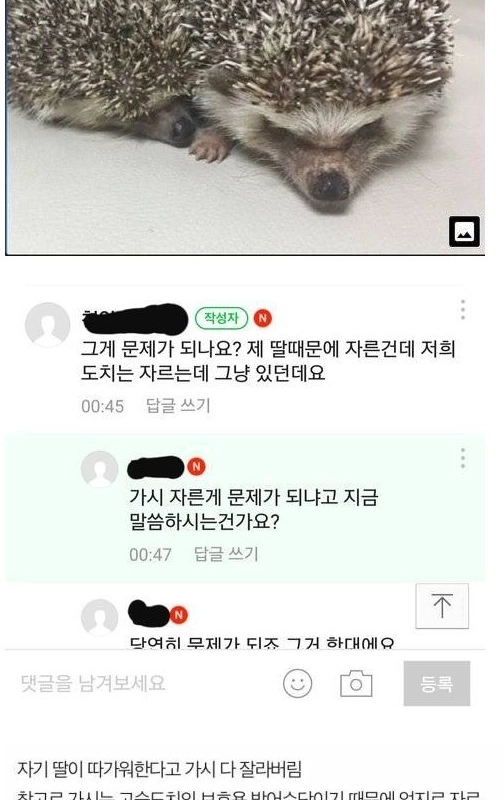
Task: Click the 등록 submit button
Action: click(x=437, y=683)
